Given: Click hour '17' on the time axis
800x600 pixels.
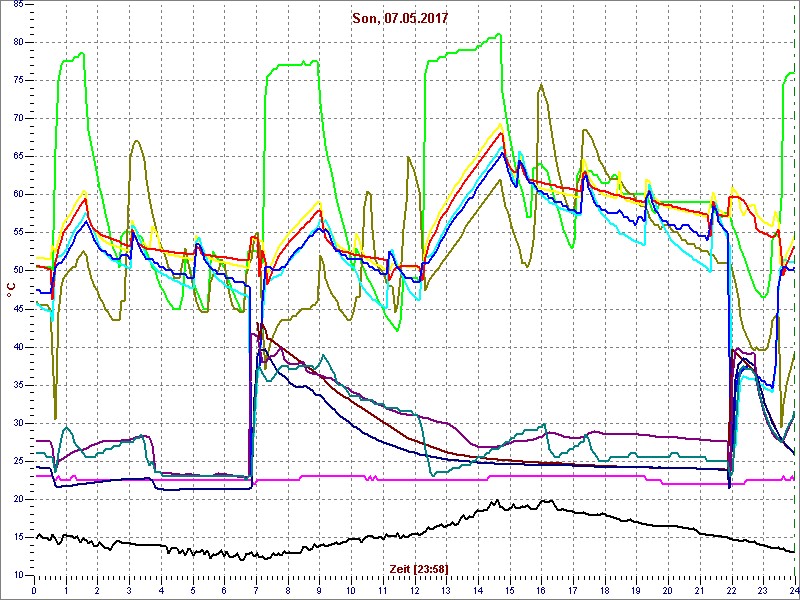Looking at the screenshot, I should tap(573, 591).
